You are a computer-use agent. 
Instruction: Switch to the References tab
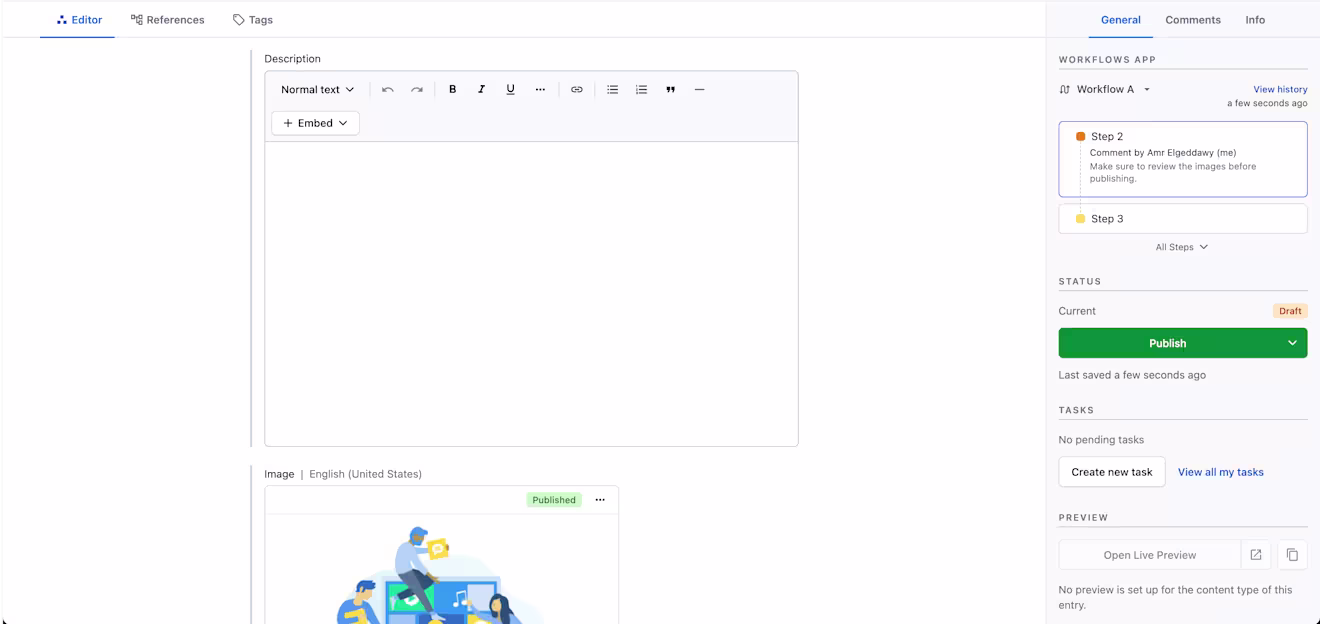click(x=167, y=20)
